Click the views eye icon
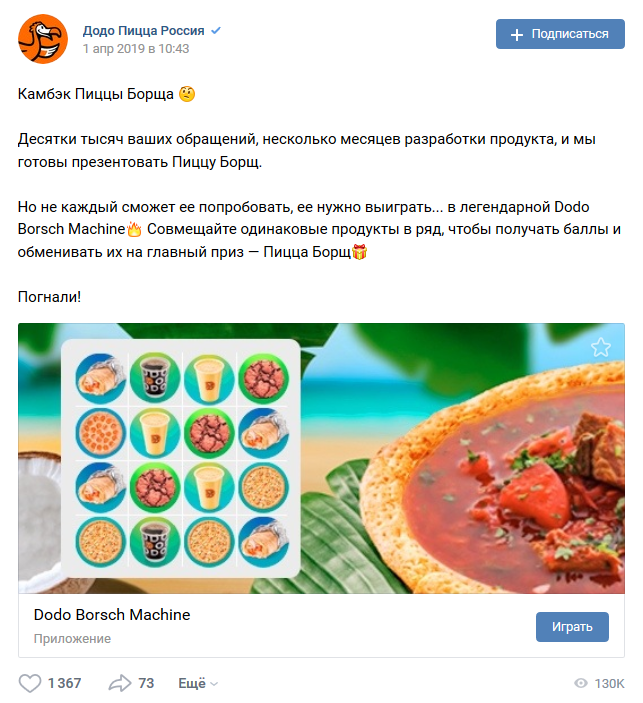 click(581, 683)
